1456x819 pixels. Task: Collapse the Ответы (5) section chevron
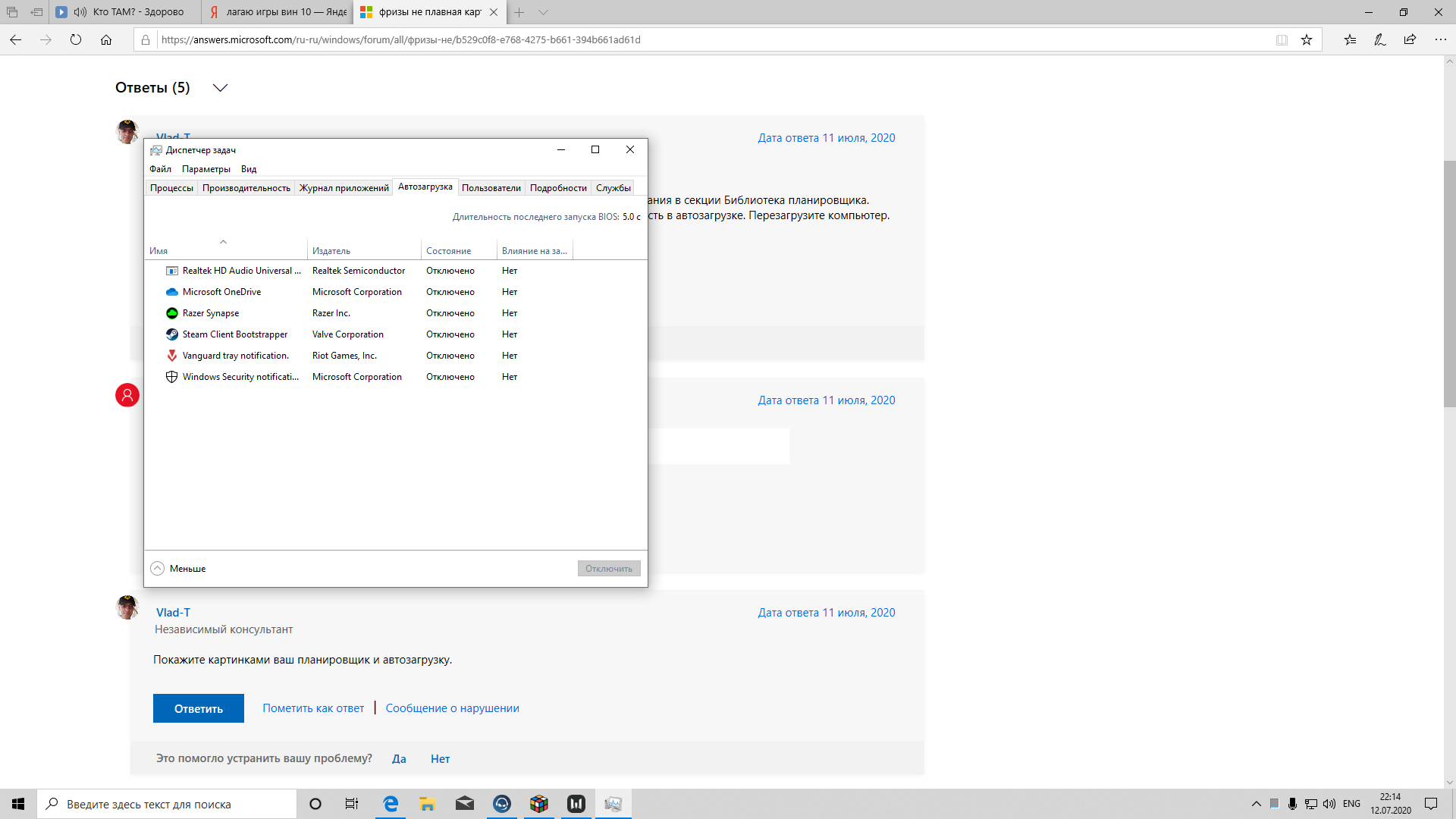[221, 88]
